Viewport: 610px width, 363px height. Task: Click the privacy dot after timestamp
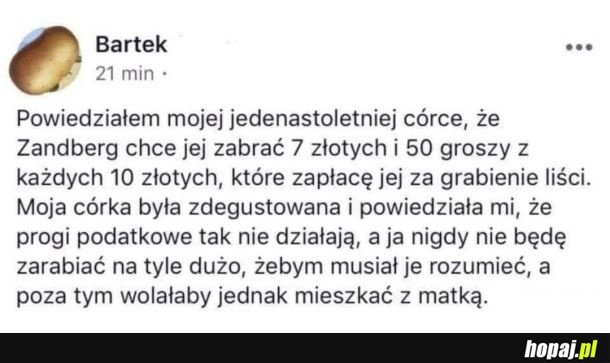click(164, 73)
